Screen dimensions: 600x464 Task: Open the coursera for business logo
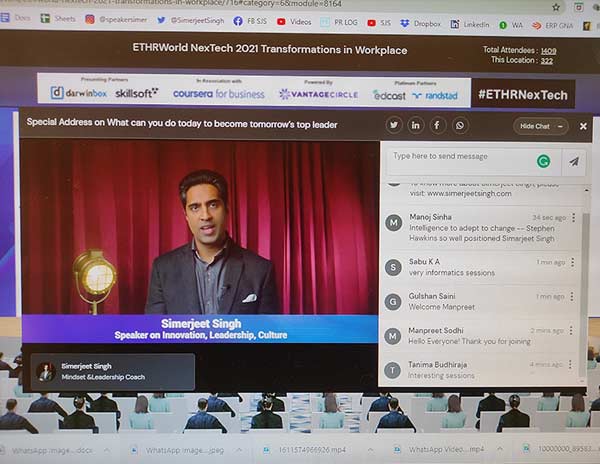[218, 94]
